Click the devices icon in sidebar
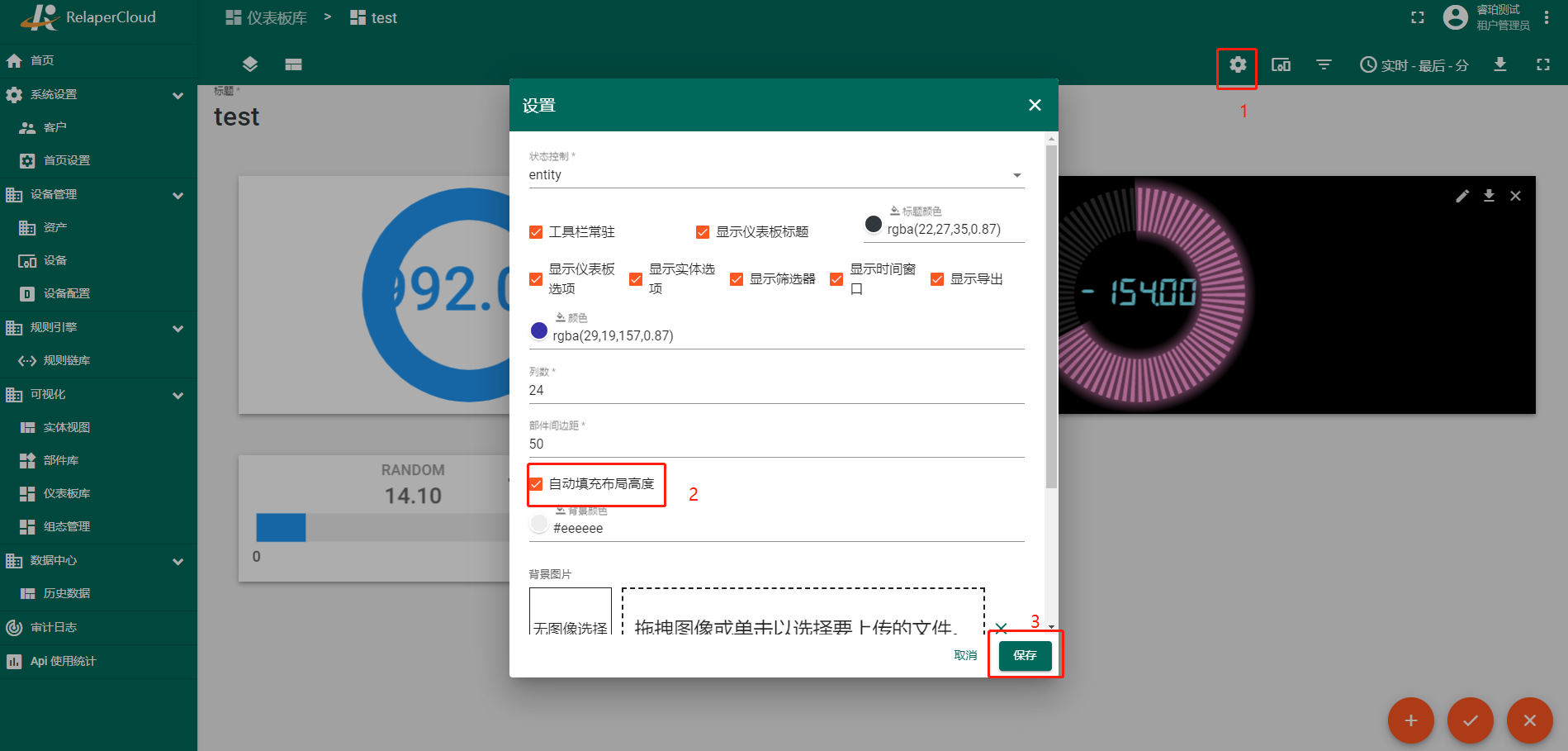 pos(27,261)
